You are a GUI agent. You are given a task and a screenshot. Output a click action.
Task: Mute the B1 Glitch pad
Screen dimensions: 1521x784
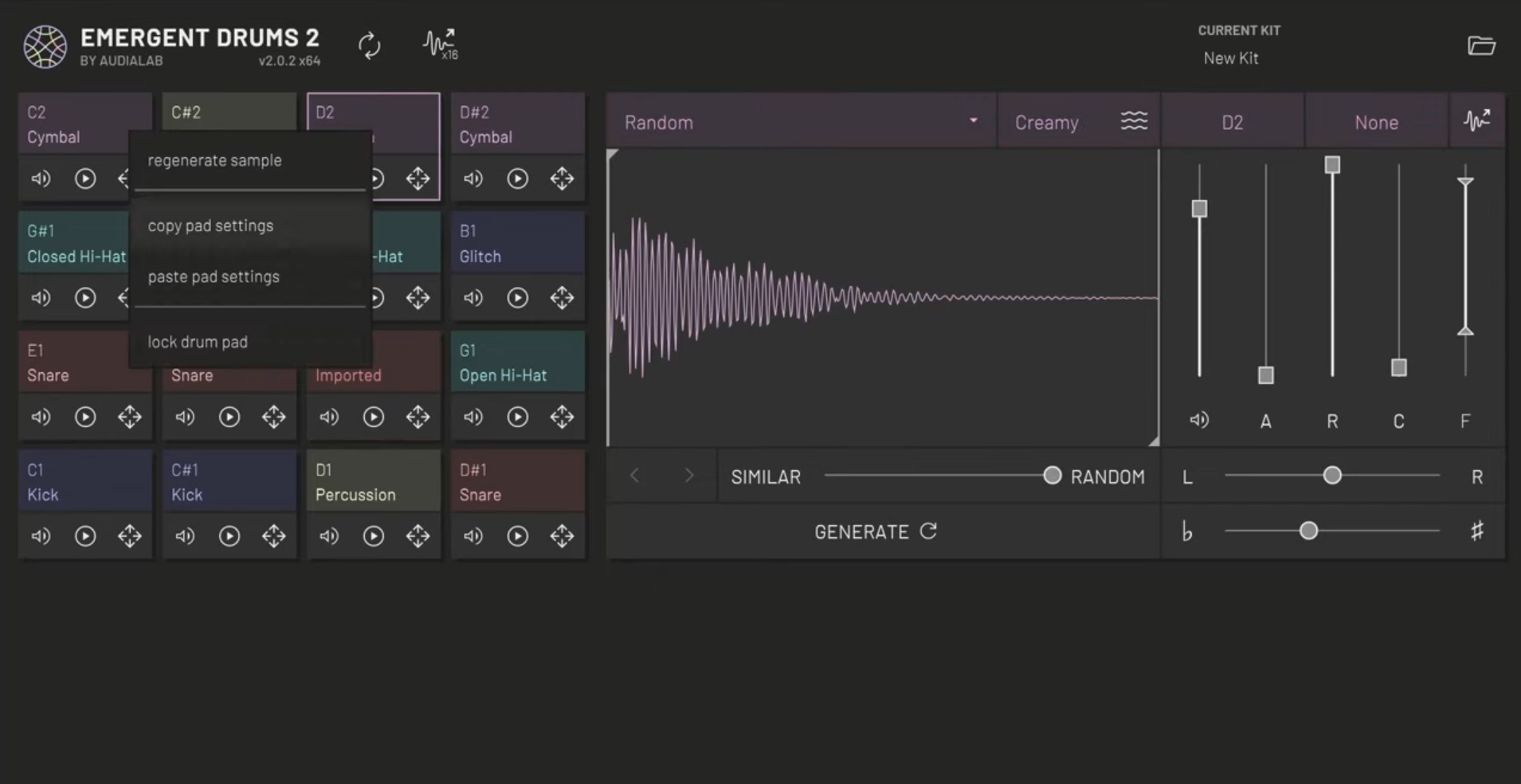coord(473,298)
